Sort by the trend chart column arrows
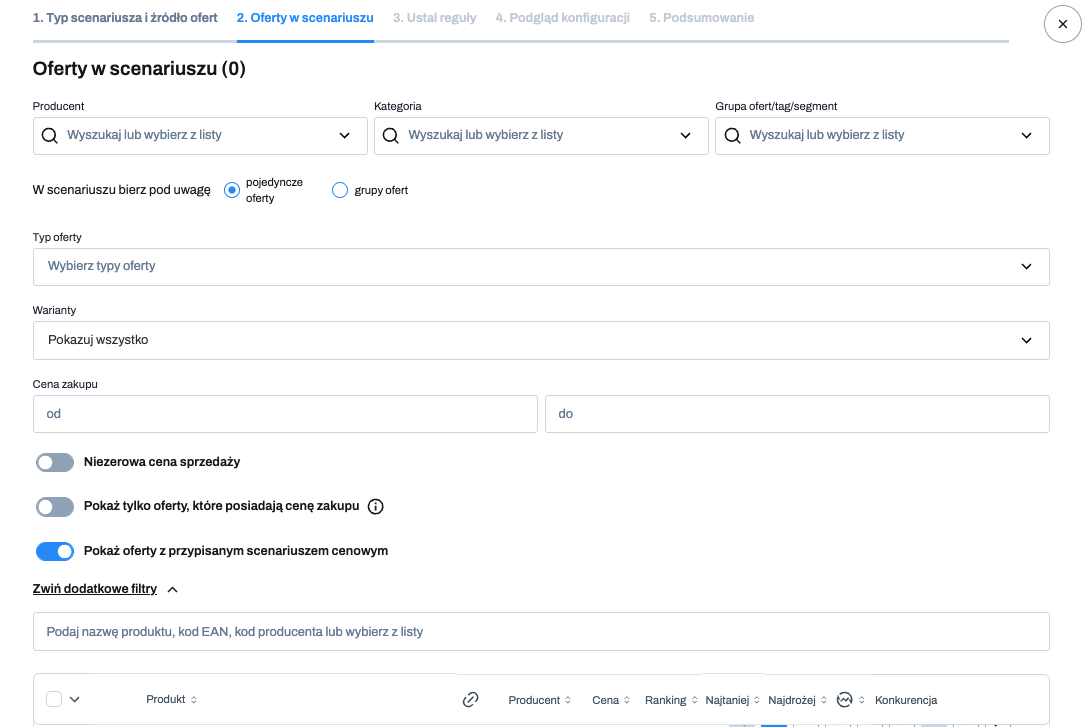 pyautogui.click(x=862, y=700)
